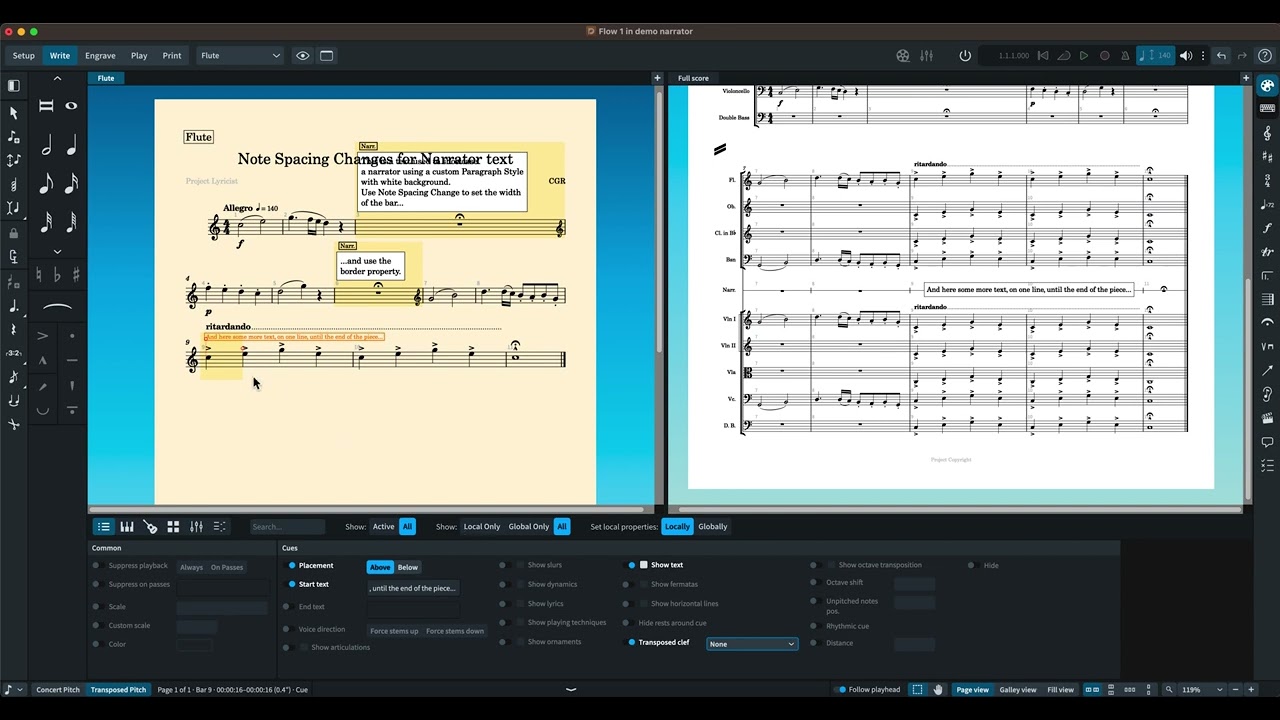Image resolution: width=1280 pixels, height=720 pixels.
Task: Switch to Setup mode
Action: click(23, 56)
